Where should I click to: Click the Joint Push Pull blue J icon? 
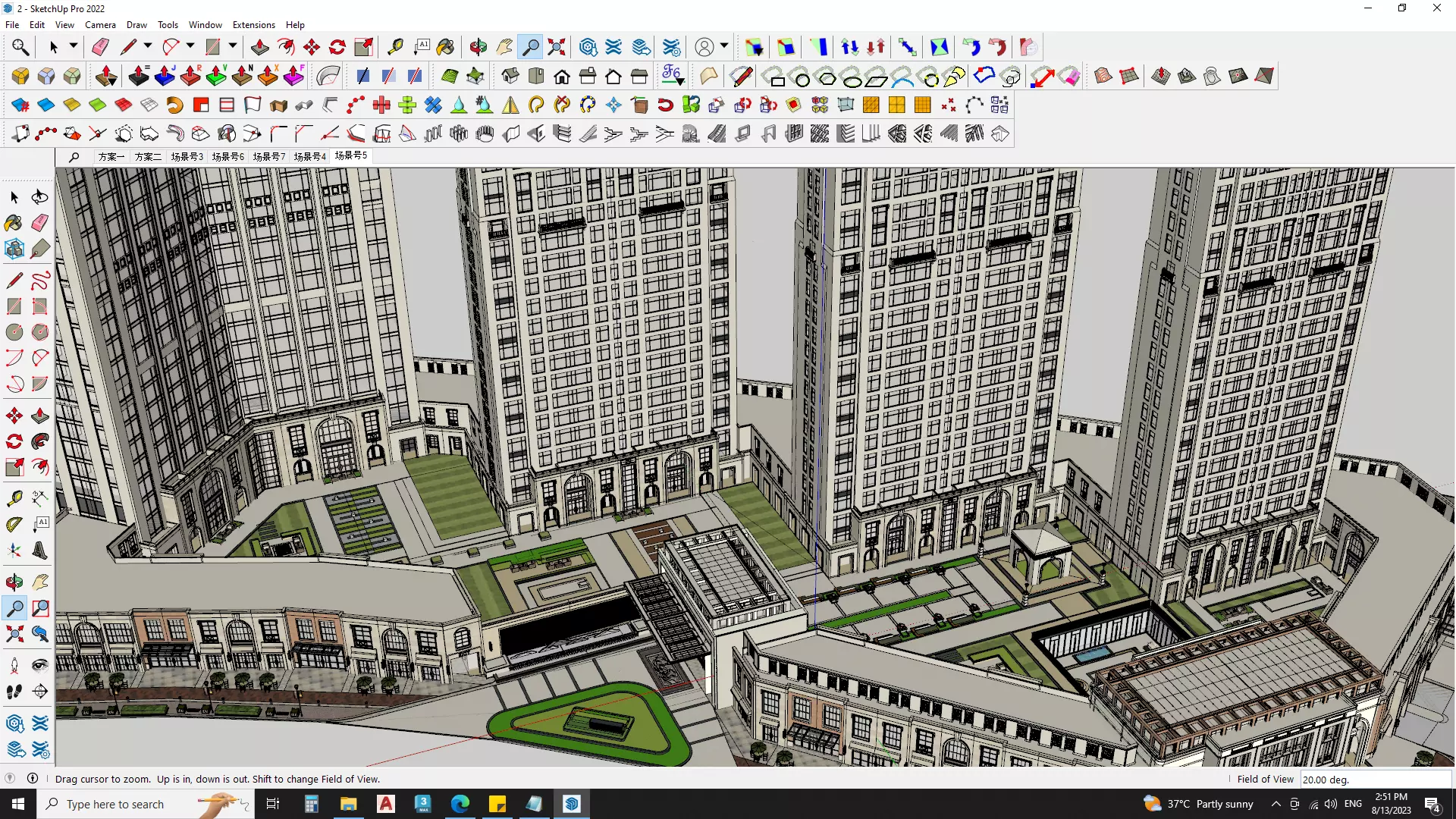[x=165, y=76]
